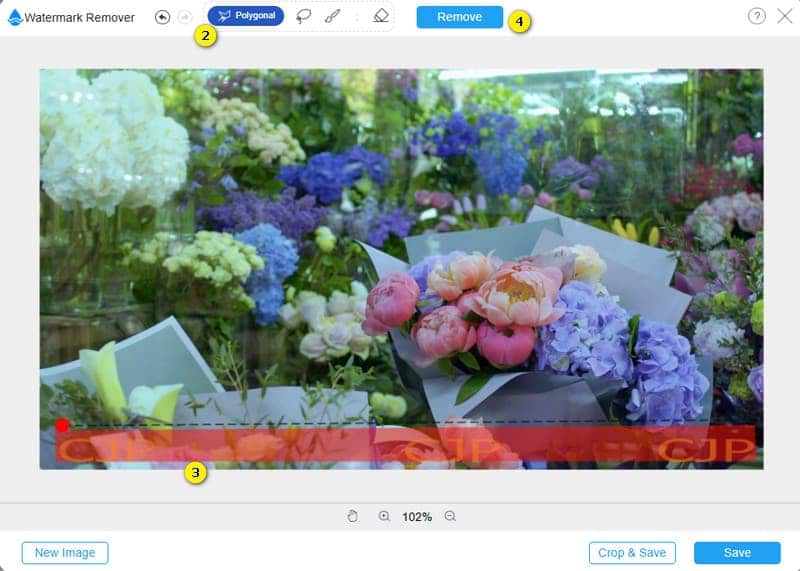
Task: Click the Crop & Save button
Action: (x=632, y=553)
